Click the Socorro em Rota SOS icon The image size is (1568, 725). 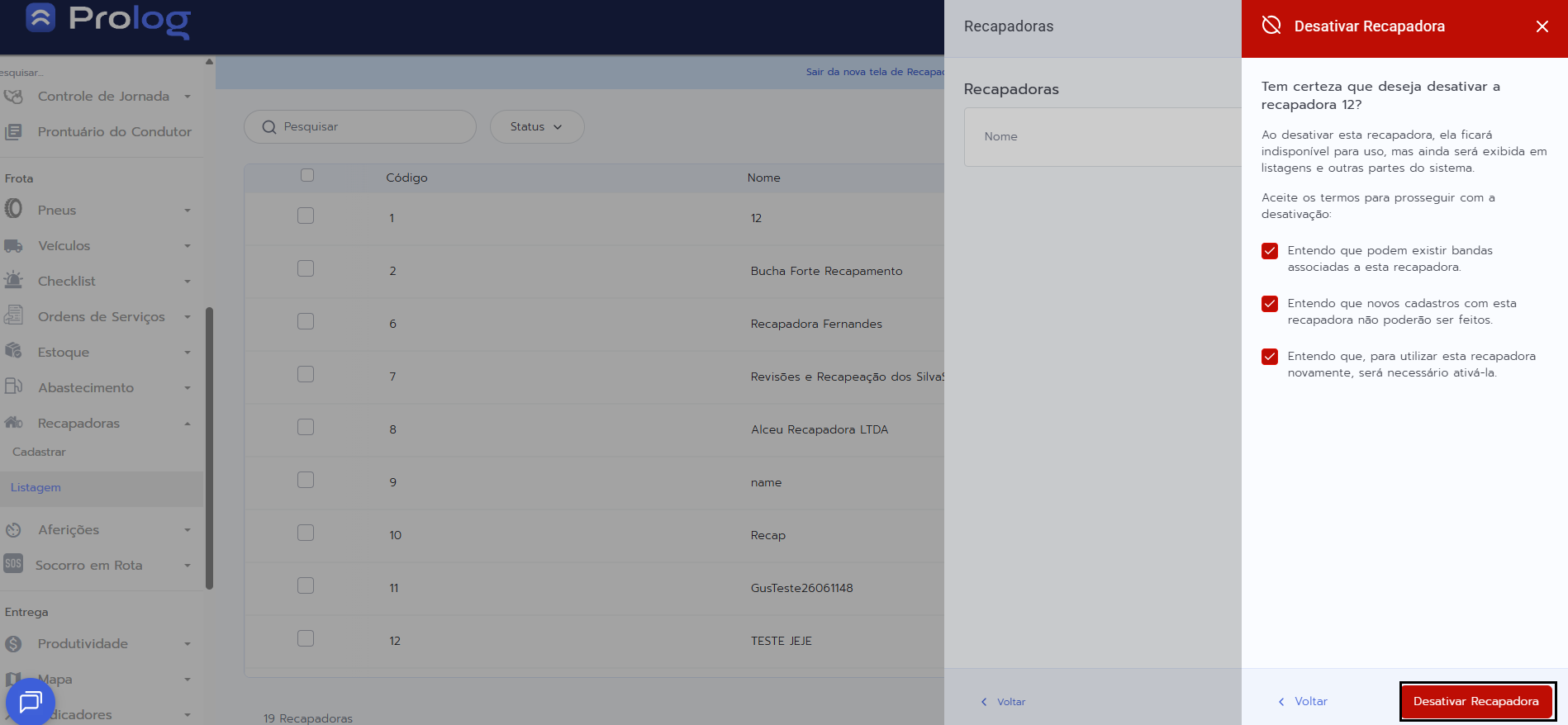[x=13, y=565]
